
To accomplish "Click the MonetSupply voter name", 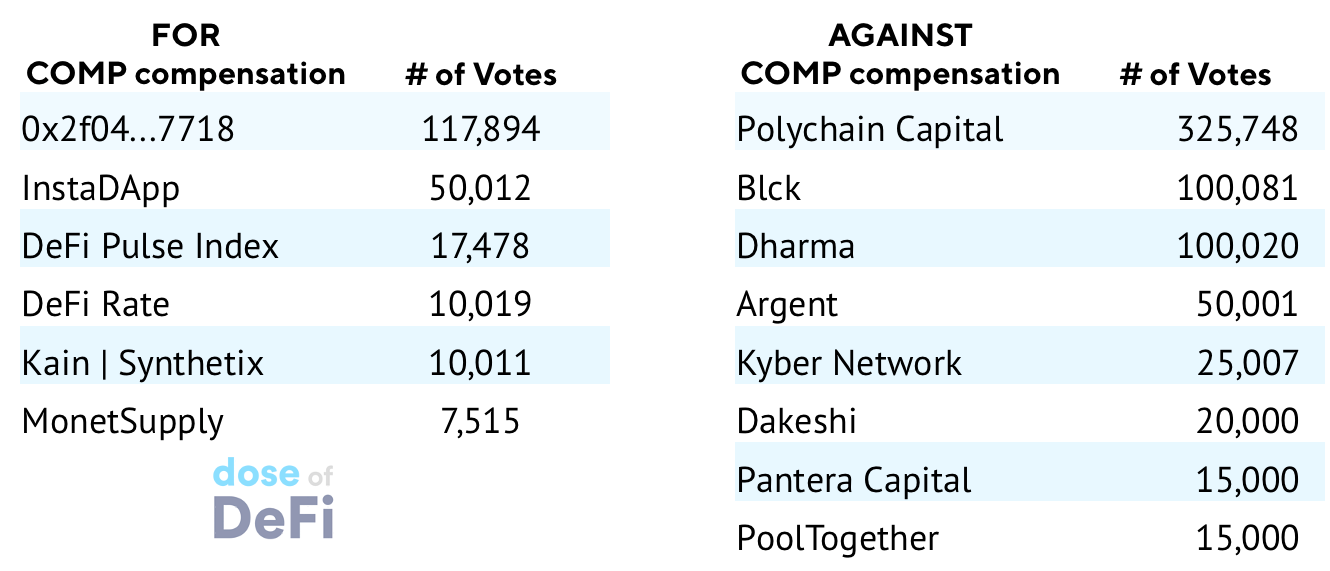I will tap(123, 421).
